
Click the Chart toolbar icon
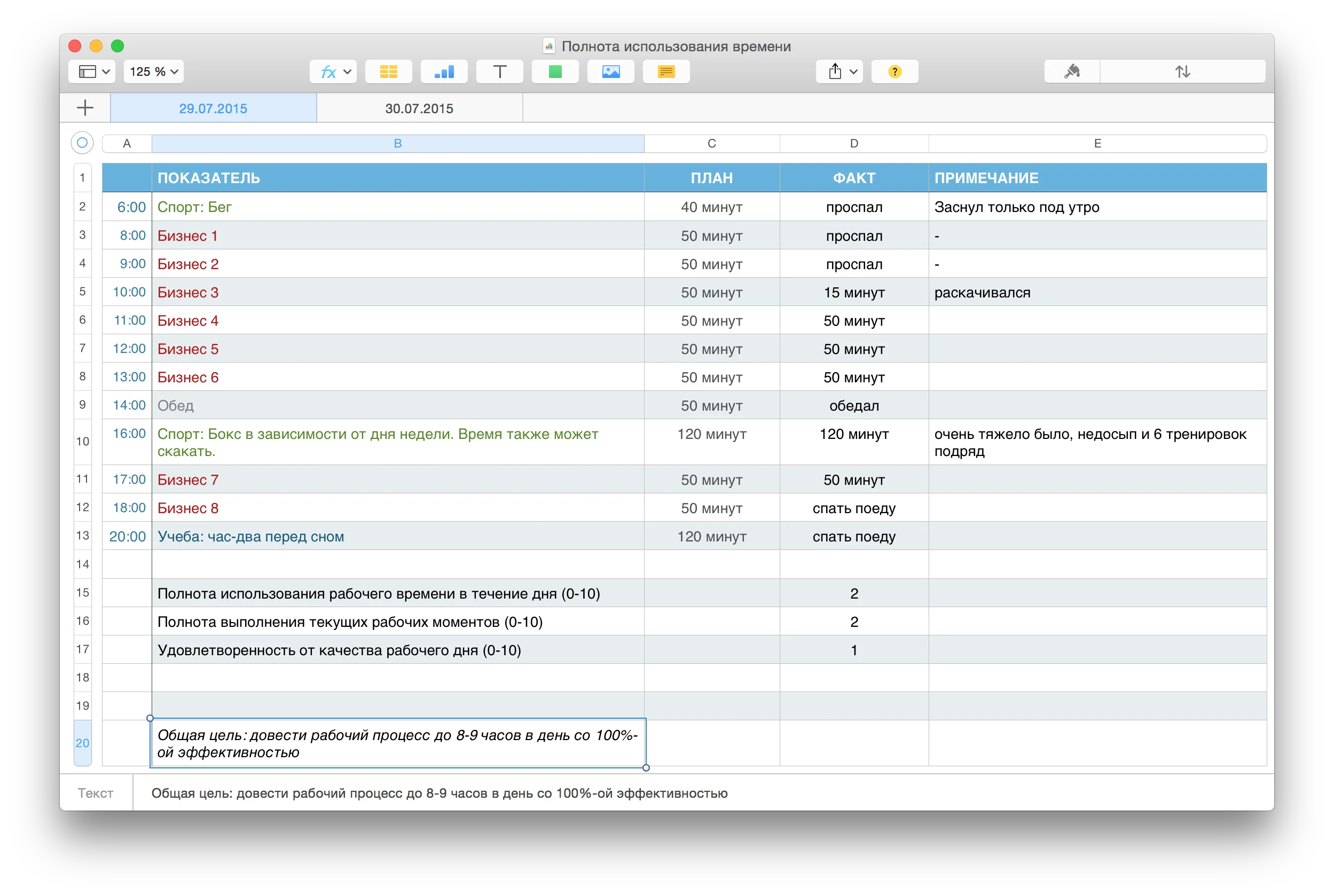point(444,72)
